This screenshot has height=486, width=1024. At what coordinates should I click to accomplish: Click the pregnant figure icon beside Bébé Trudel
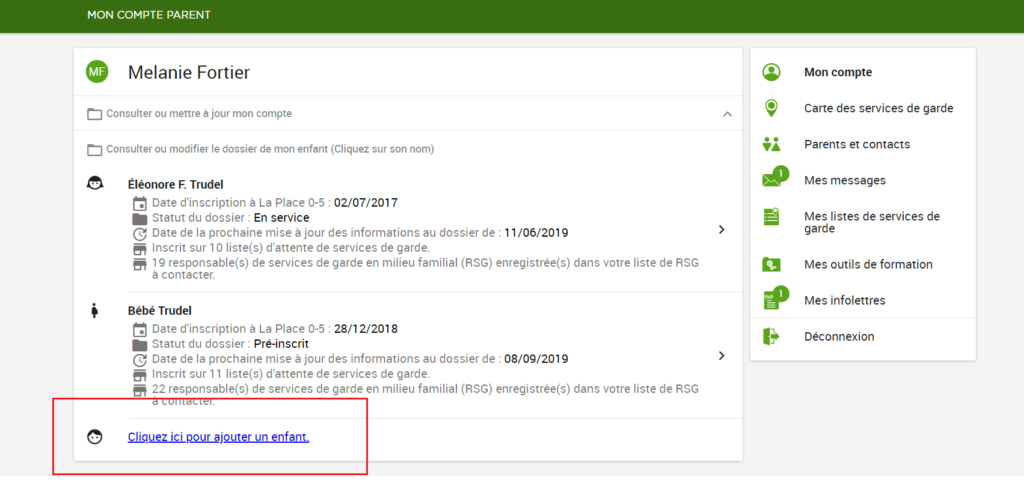(95, 311)
